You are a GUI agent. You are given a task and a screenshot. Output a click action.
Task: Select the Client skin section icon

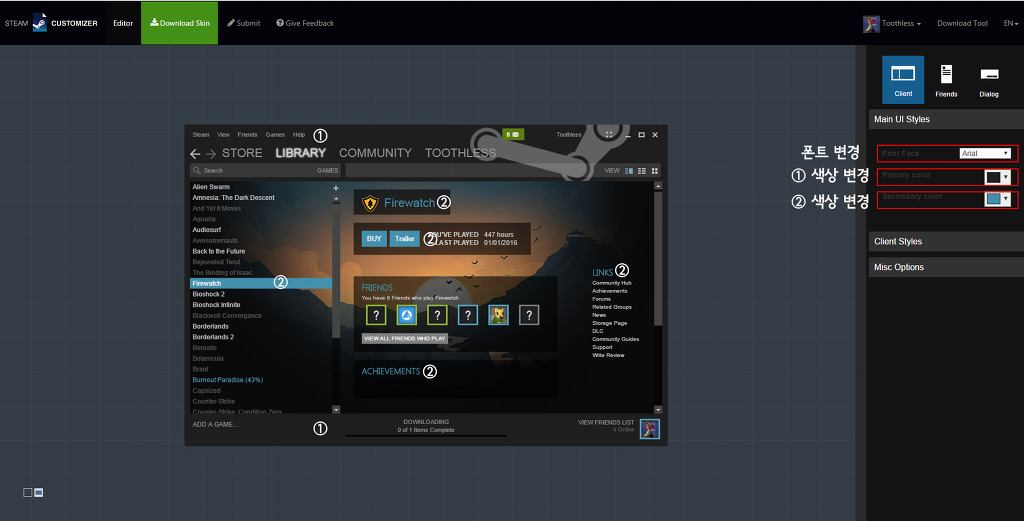tap(903, 80)
